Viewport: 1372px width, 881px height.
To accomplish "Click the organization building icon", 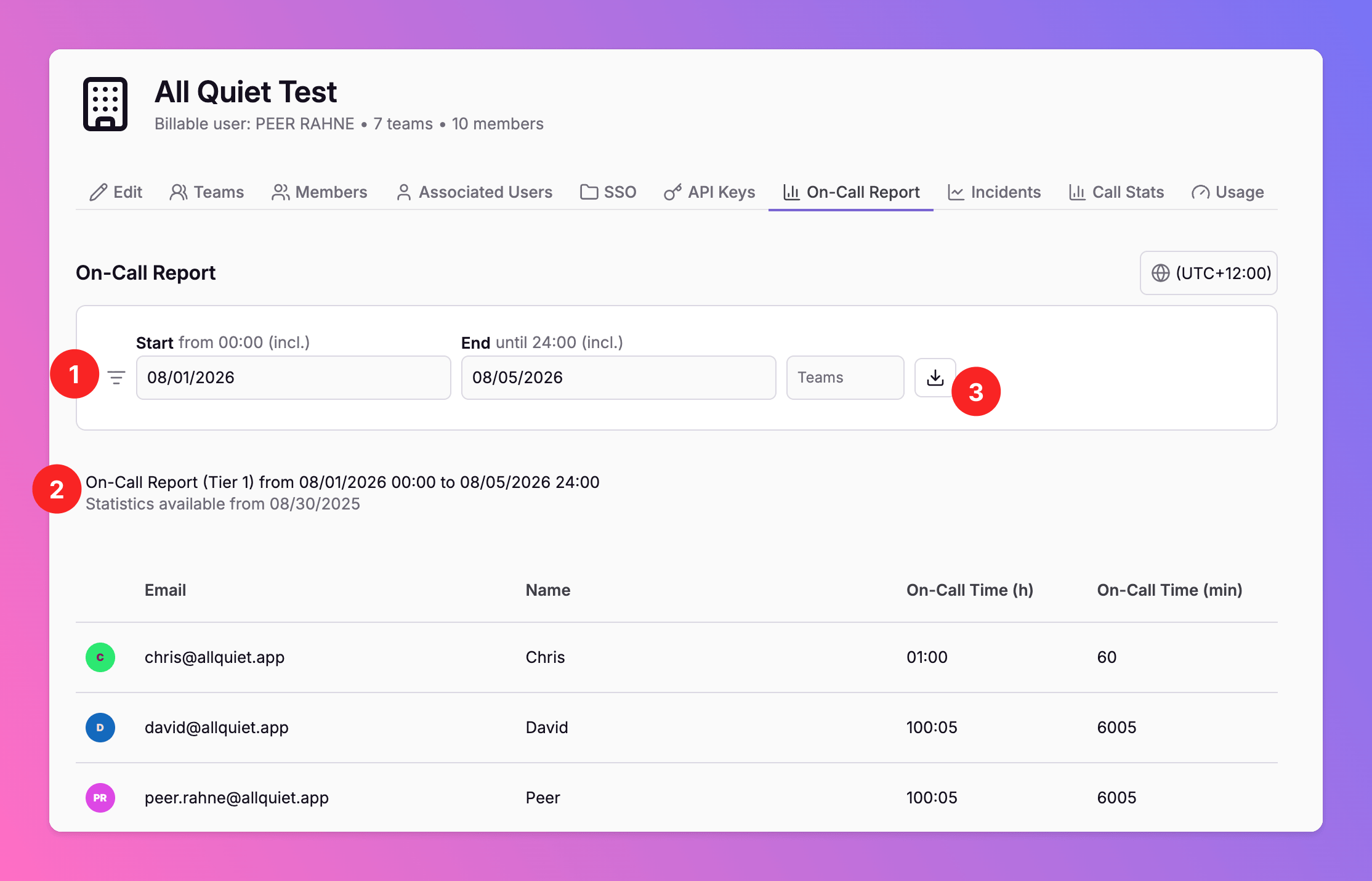I will click(x=105, y=104).
